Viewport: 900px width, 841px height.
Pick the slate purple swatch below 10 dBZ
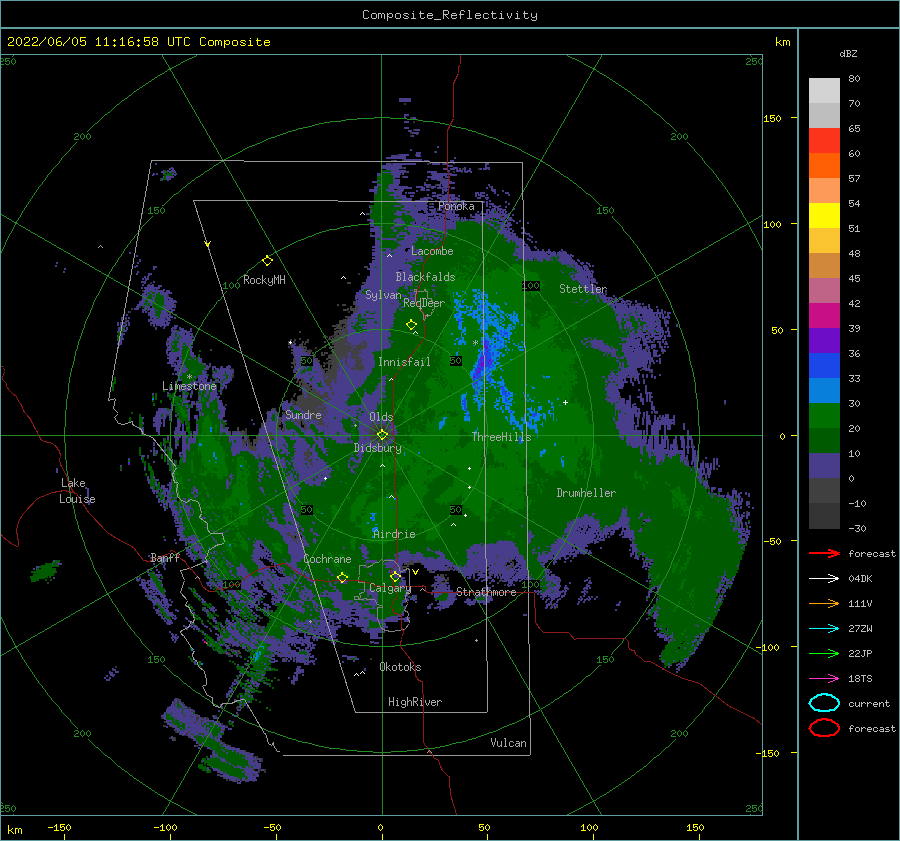(824, 465)
